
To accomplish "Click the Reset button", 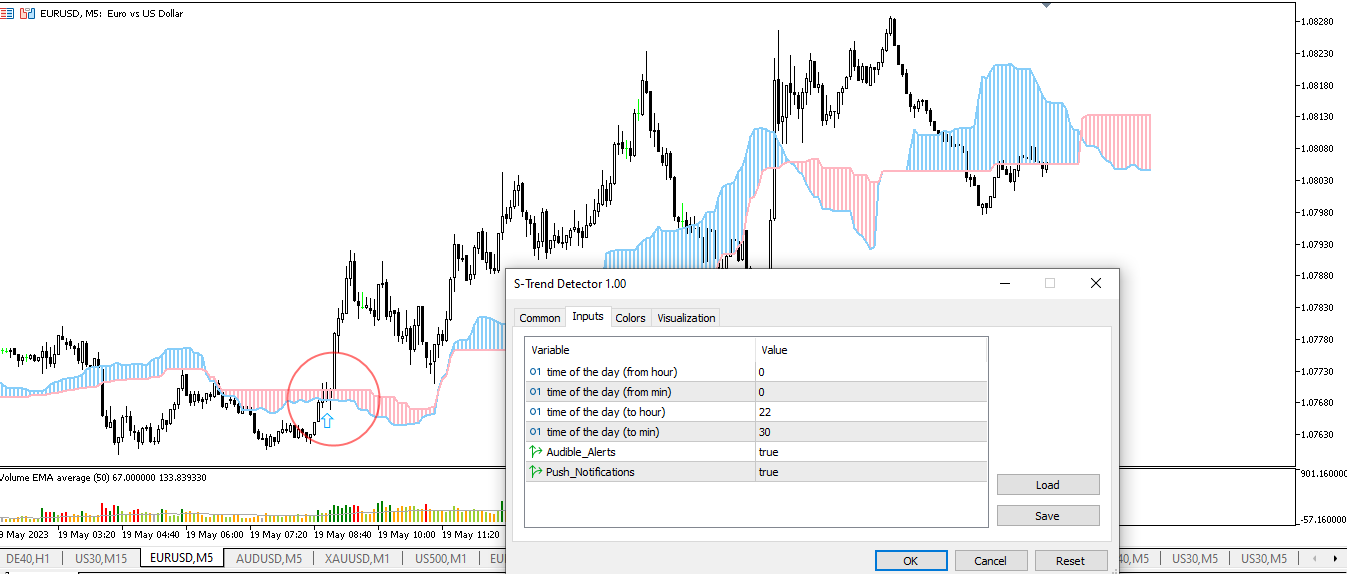I will [1070, 561].
